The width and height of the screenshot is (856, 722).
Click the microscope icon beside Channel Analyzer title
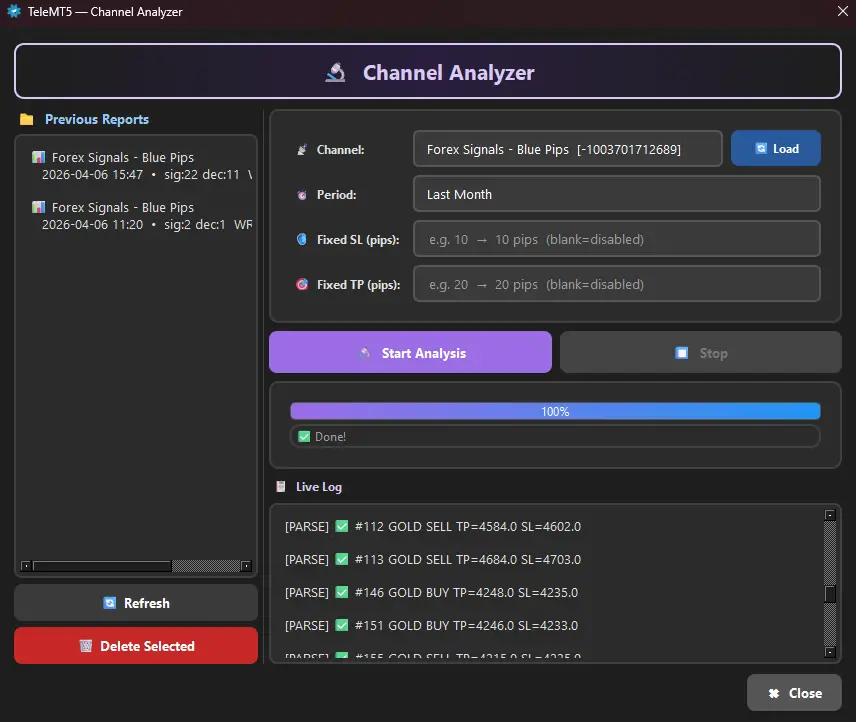click(x=335, y=72)
